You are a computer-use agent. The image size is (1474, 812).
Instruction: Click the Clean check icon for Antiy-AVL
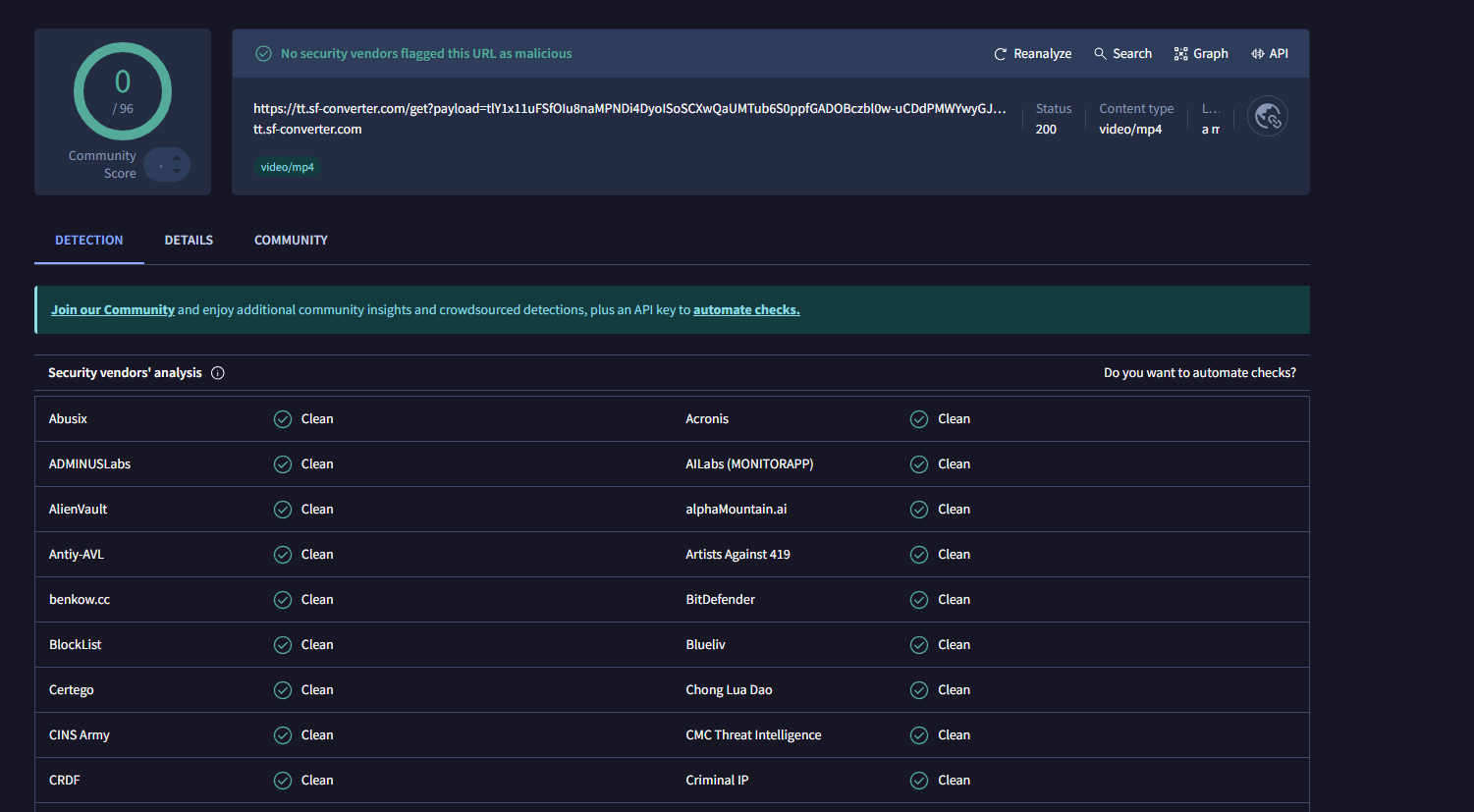tap(283, 555)
